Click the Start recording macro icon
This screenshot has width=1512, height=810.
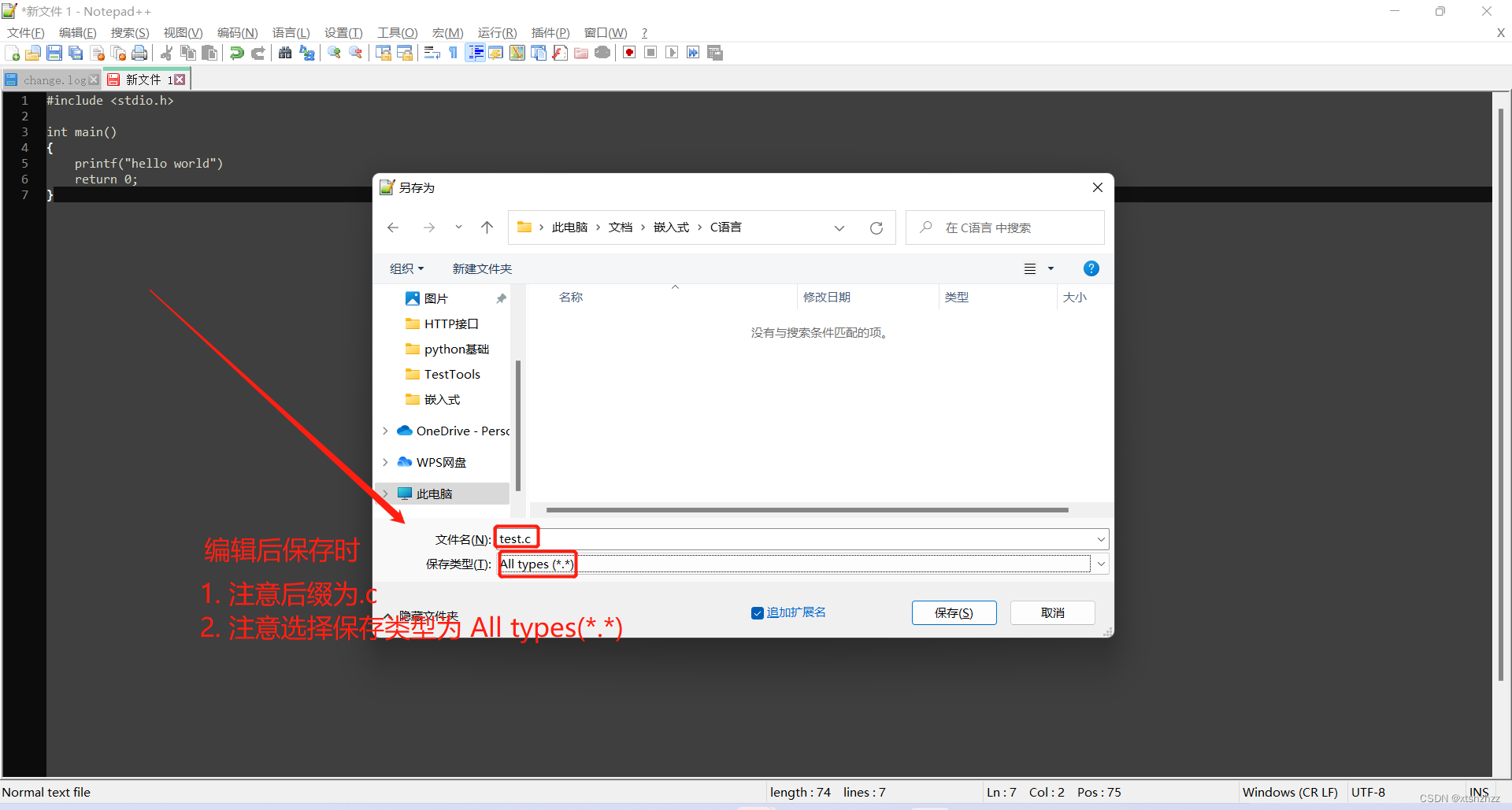coord(629,53)
